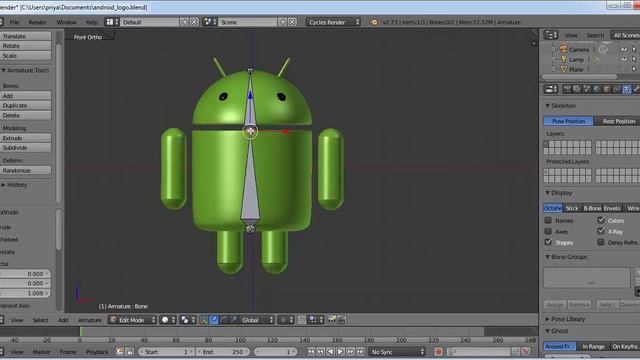Open the Cycles Render engine dropdown
This screenshot has width=640, height=360.
pos(333,22)
